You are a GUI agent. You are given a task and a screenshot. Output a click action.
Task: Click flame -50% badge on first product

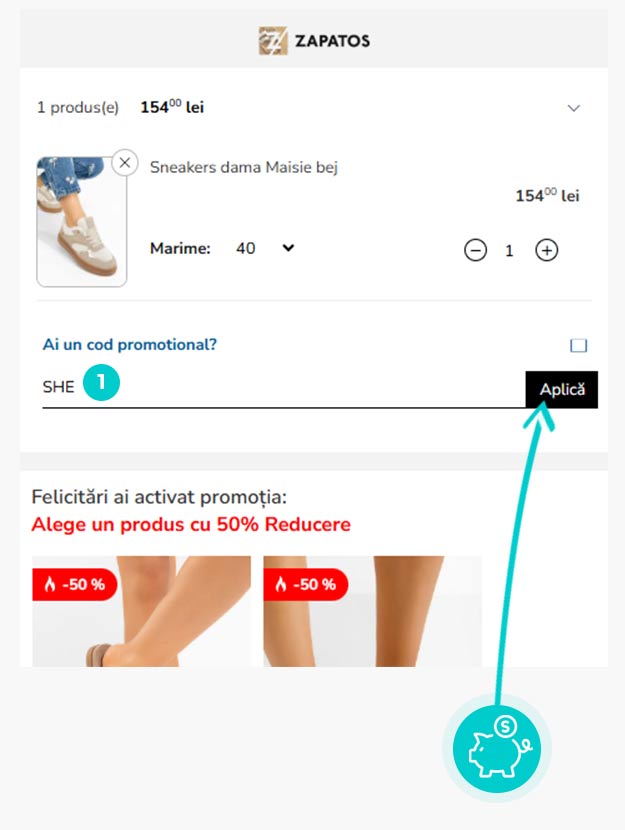75,584
